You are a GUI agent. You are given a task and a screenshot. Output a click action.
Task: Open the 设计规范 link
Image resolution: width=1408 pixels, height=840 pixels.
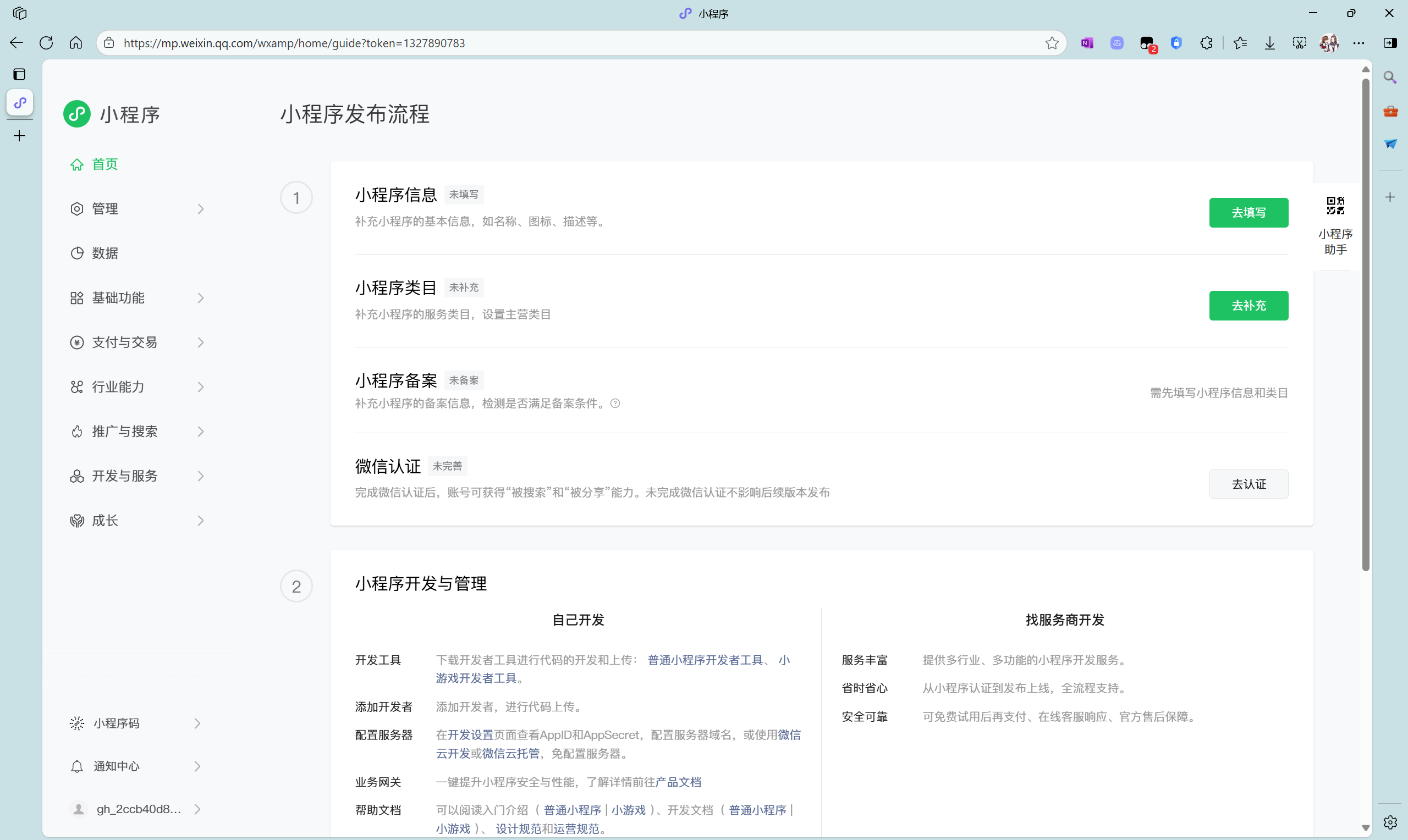(519, 829)
